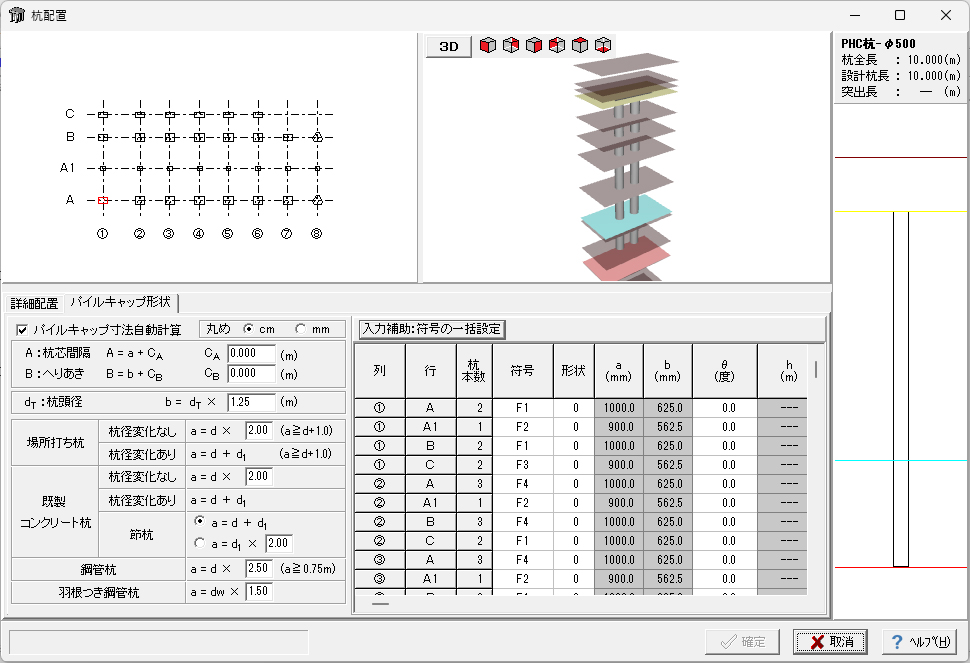The height and width of the screenshot is (663, 970).
Task: Open help with ヘルプ(H) button
Action: (920, 642)
